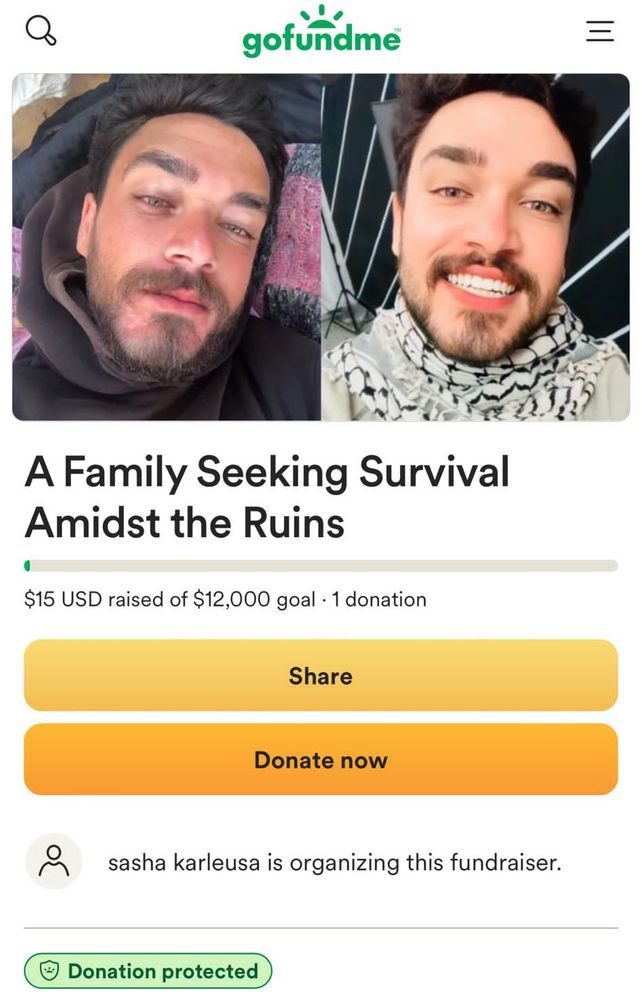Click 'is organizing this fundraiser' text
Viewport: 642px width, 1000px height.
click(x=414, y=862)
